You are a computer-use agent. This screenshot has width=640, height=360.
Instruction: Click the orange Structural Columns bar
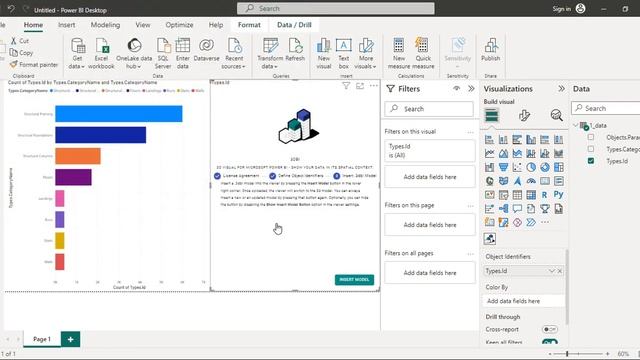tap(78, 156)
